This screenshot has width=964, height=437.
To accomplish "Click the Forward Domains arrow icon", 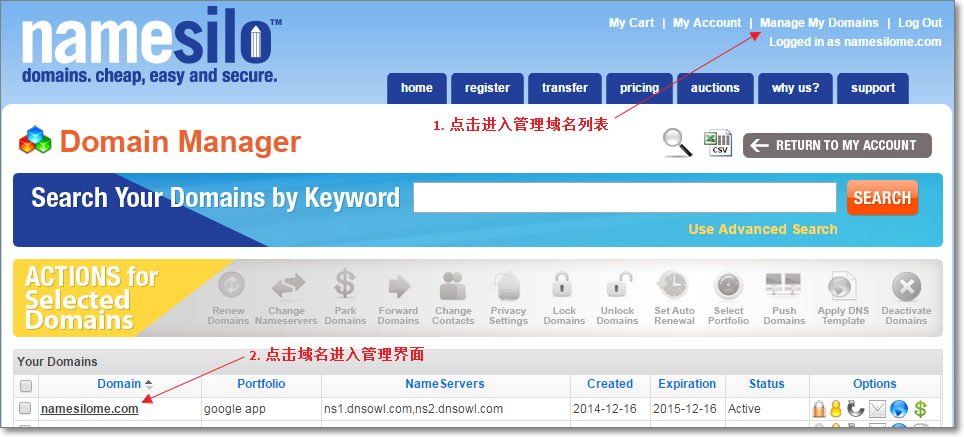I will 399,286.
